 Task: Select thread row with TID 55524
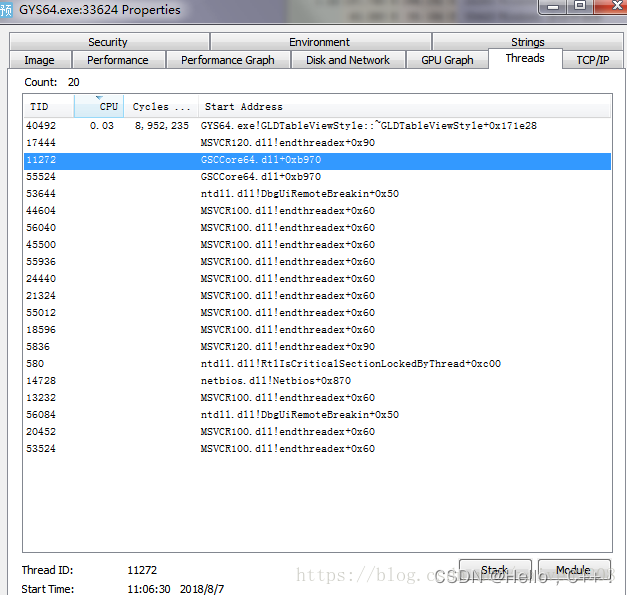[x=317, y=177]
